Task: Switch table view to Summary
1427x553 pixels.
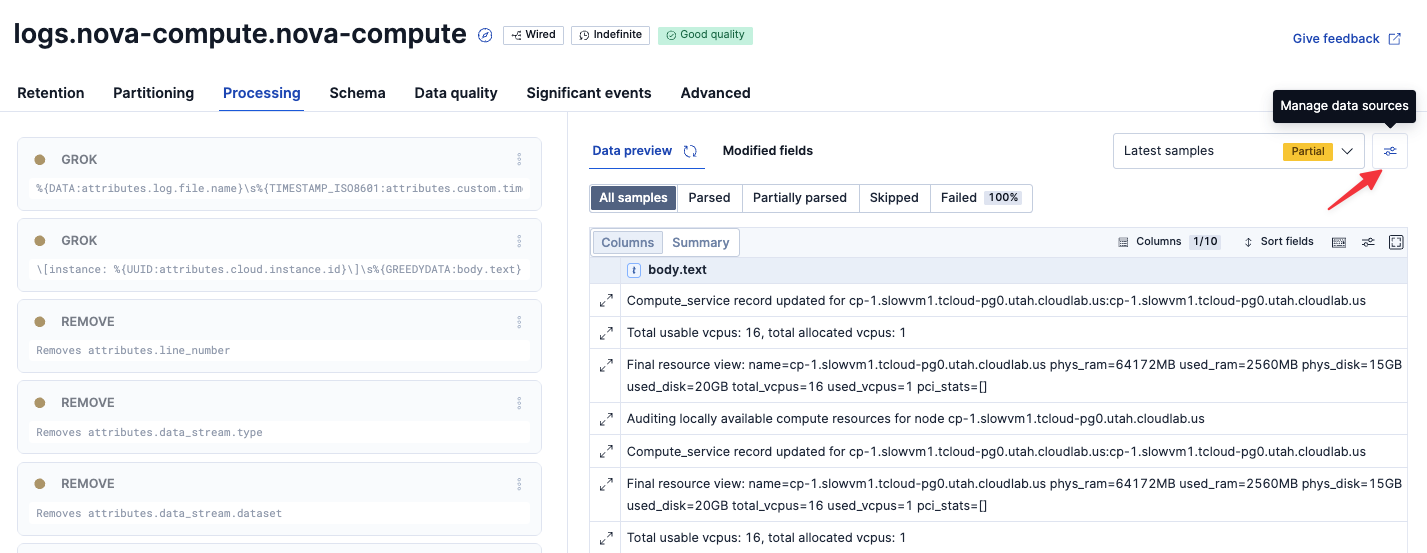Action: click(x=700, y=242)
